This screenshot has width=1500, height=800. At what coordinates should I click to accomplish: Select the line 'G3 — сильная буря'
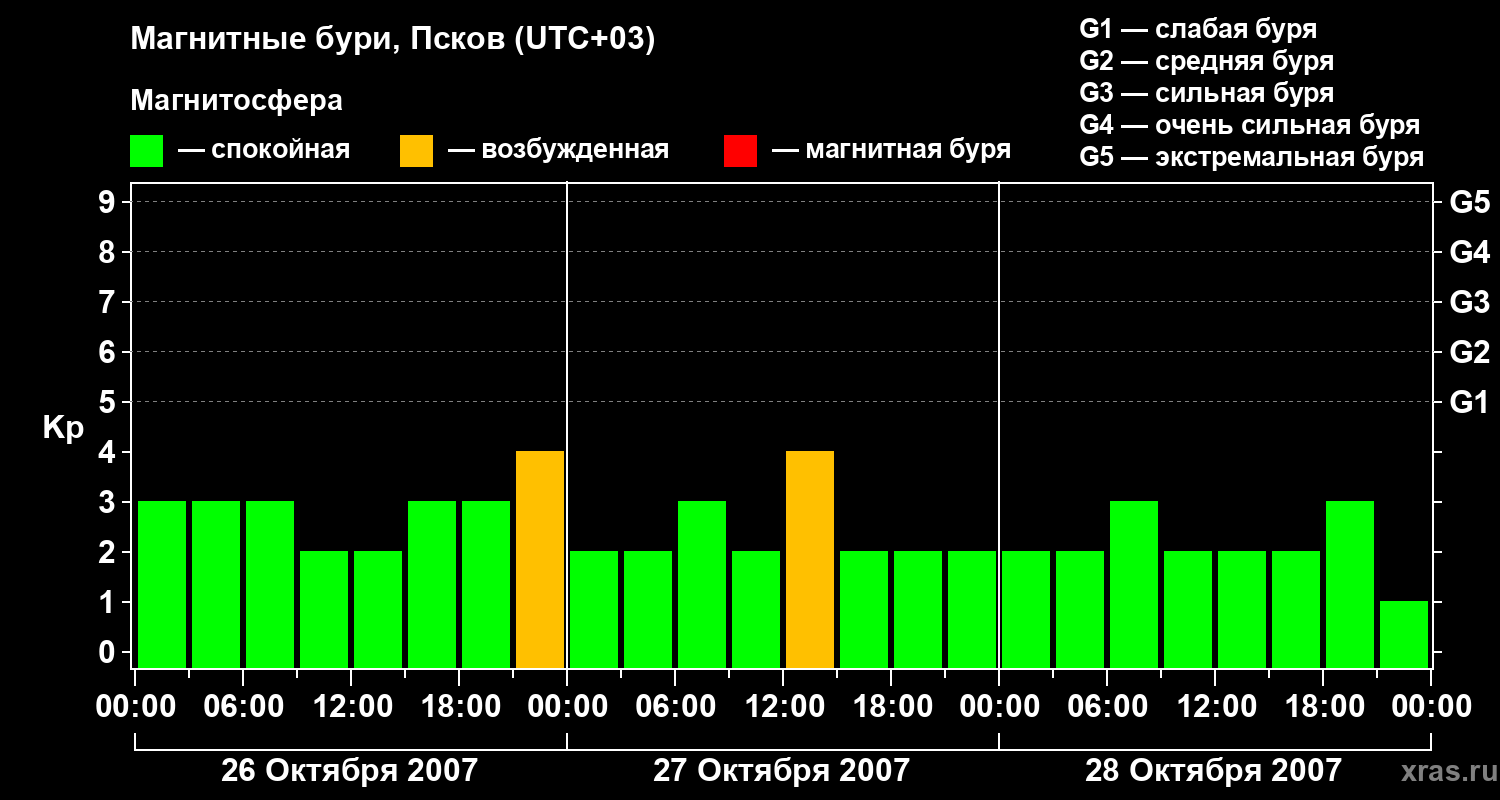click(x=1206, y=93)
